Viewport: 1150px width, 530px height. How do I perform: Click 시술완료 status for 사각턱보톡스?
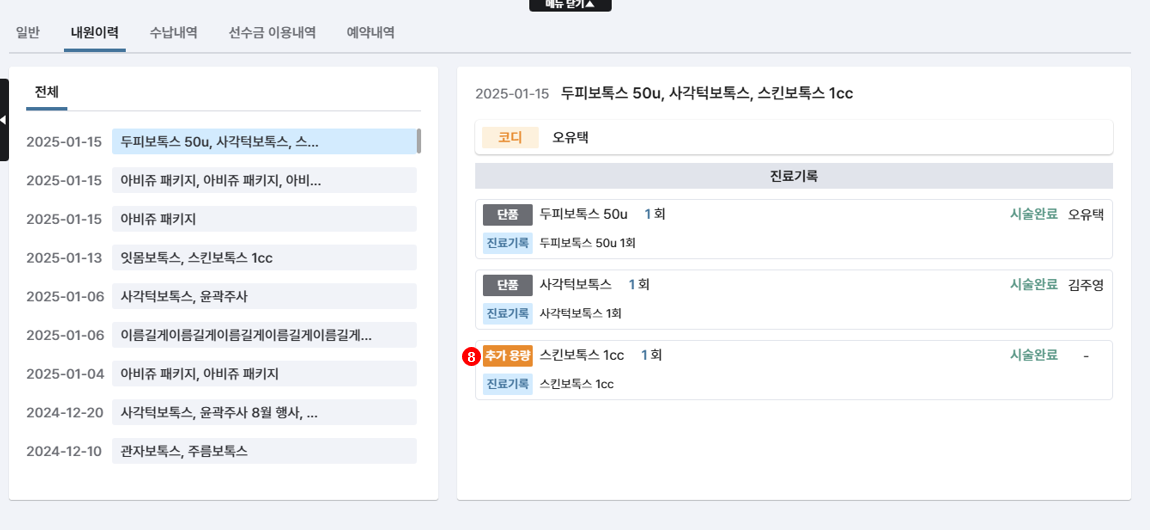[1033, 285]
